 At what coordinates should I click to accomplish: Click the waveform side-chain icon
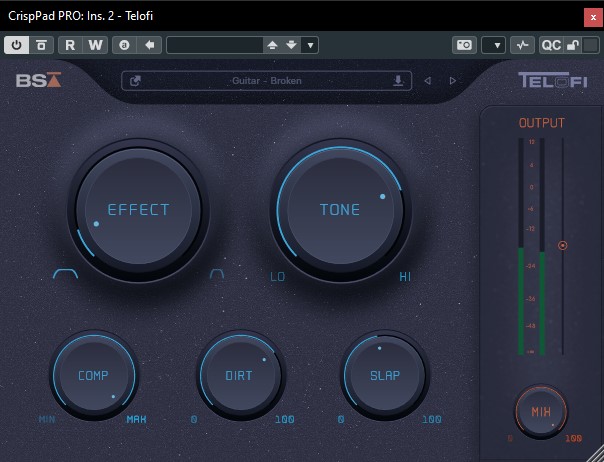tap(522, 45)
